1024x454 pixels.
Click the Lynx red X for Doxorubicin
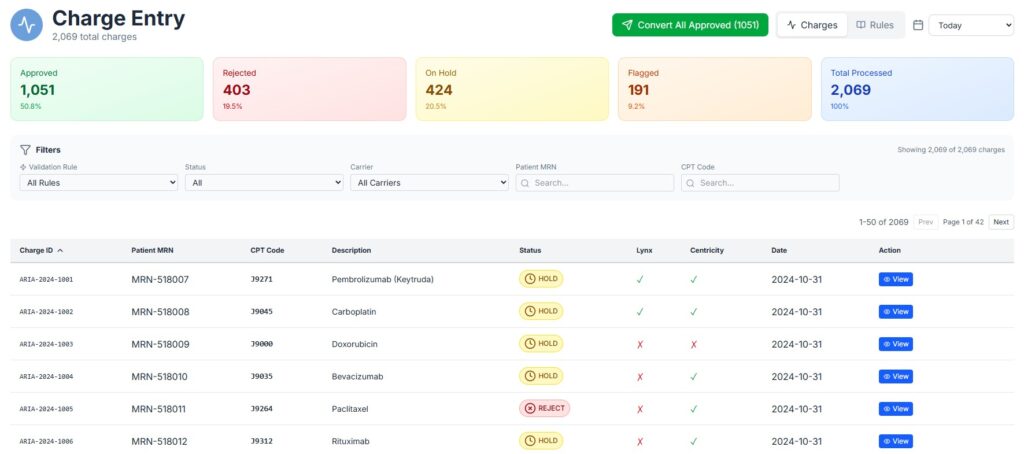pos(640,344)
